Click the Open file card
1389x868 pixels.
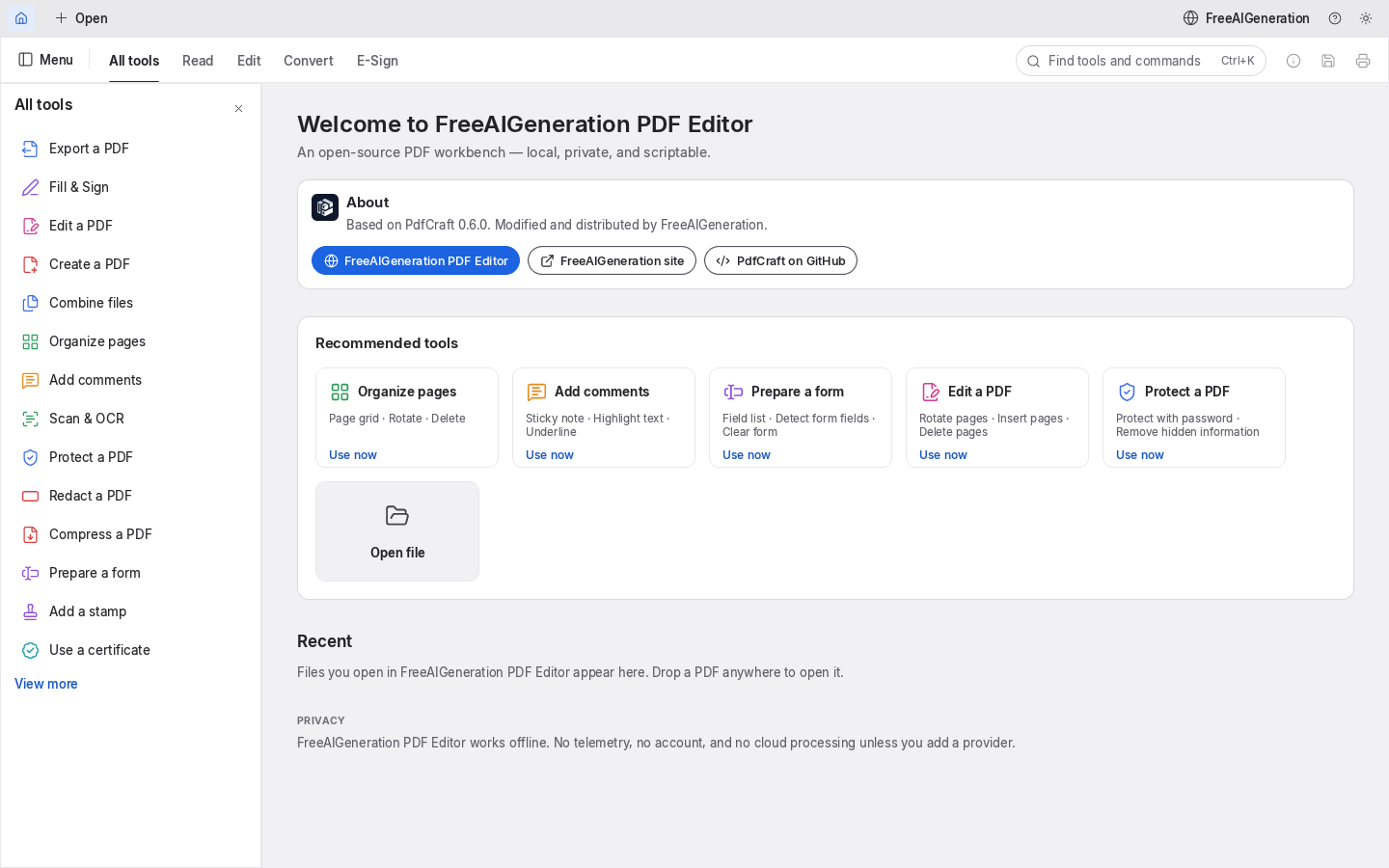pyautogui.click(x=397, y=531)
